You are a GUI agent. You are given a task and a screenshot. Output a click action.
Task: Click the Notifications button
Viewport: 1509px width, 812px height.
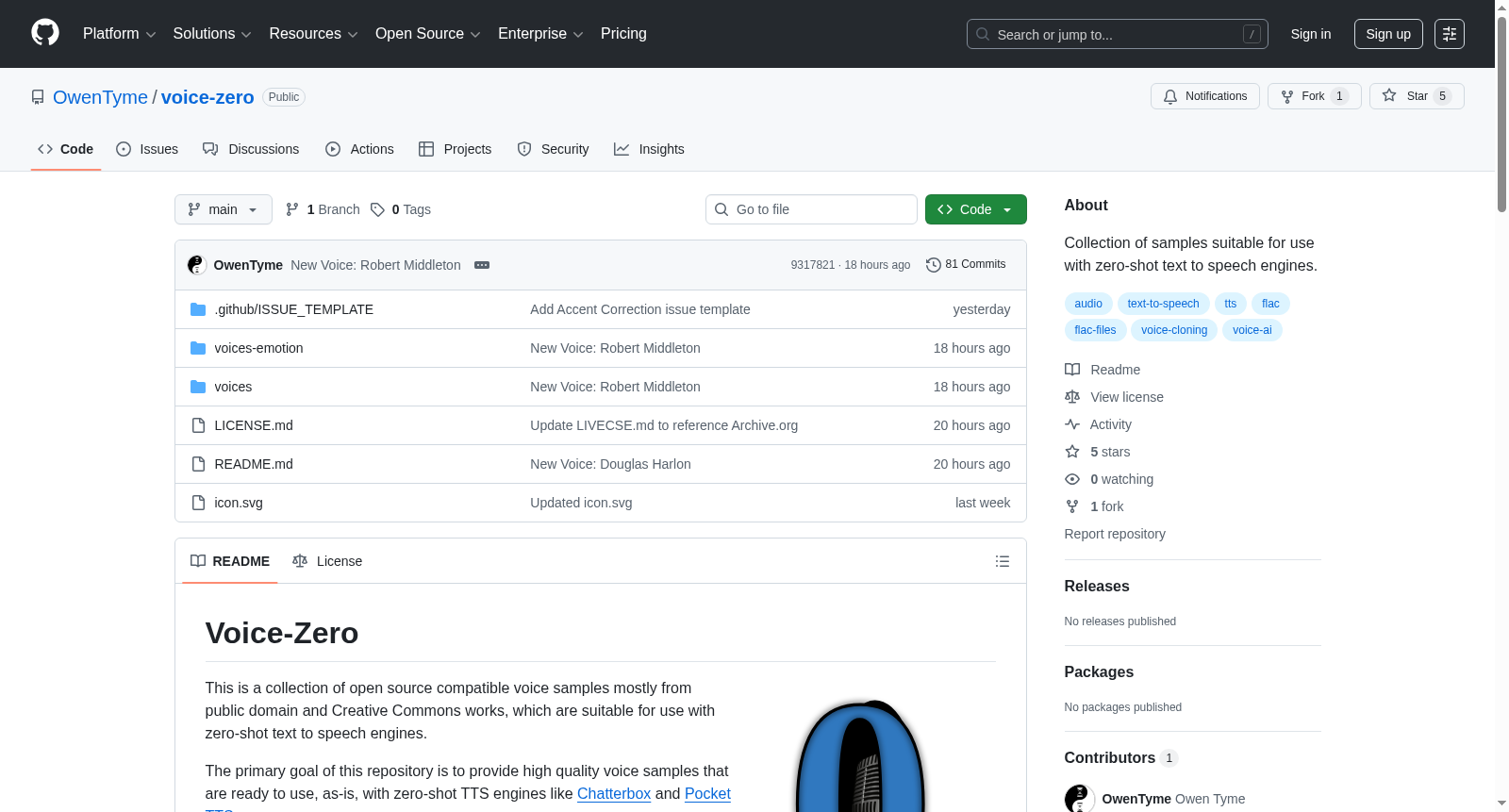click(x=1205, y=96)
